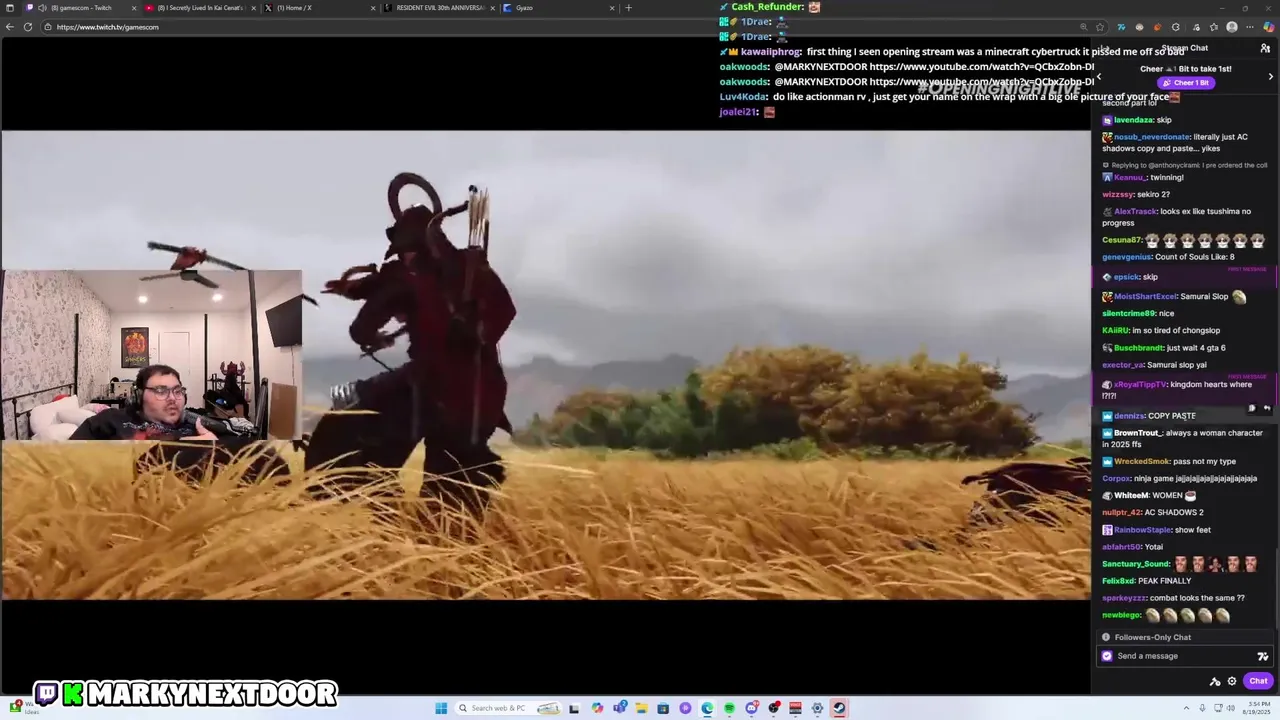Open the chat settings gear
Screen dimensions: 1280x720
tap(1232, 681)
